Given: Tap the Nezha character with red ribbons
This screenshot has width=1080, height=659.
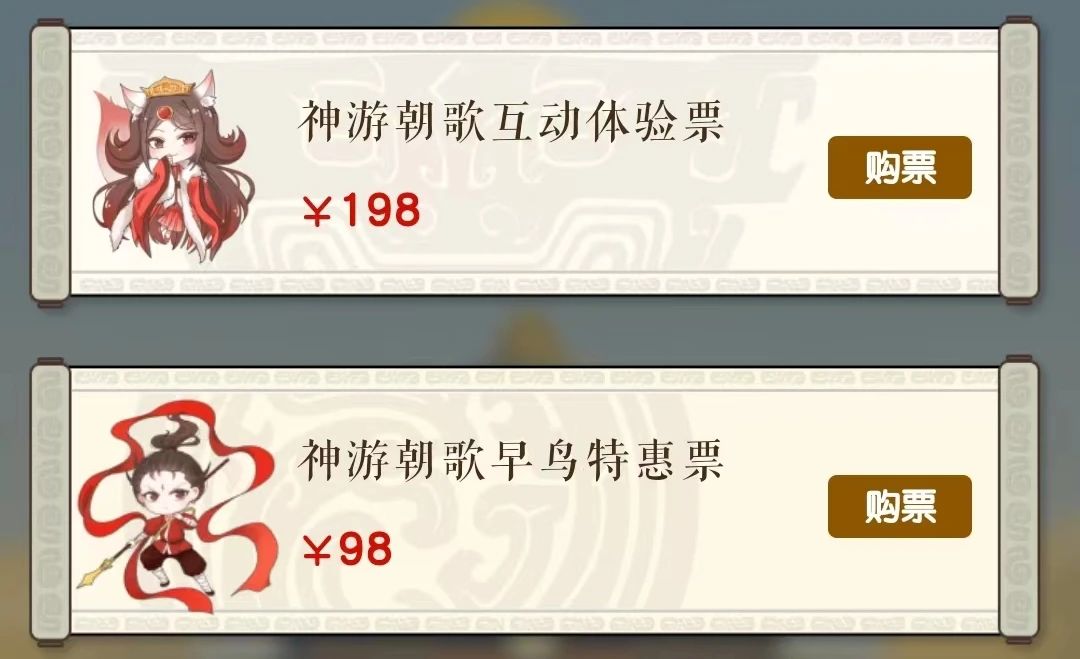Looking at the screenshot, I should pyautogui.click(x=178, y=506).
